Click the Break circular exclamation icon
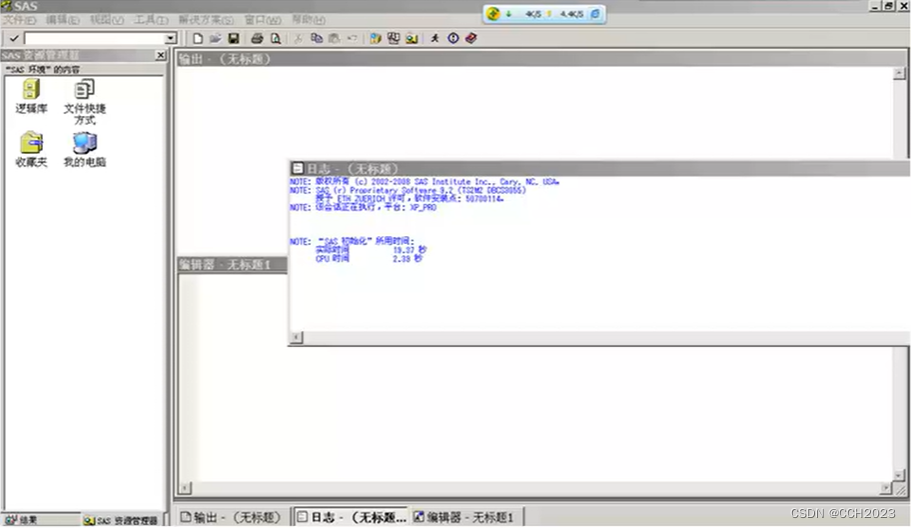The width and height of the screenshot is (911, 528). tap(453, 38)
